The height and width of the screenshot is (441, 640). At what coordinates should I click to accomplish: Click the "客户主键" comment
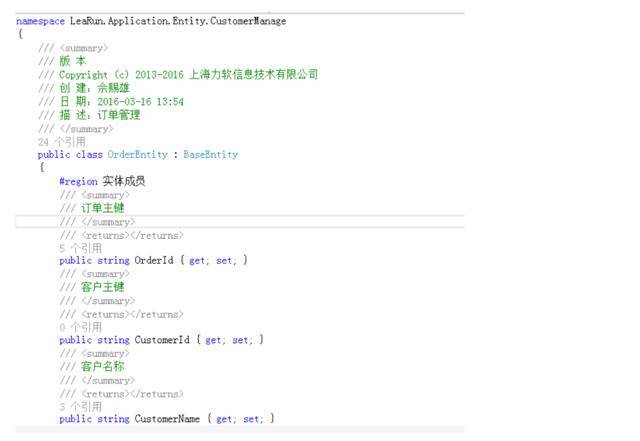[x=102, y=287]
